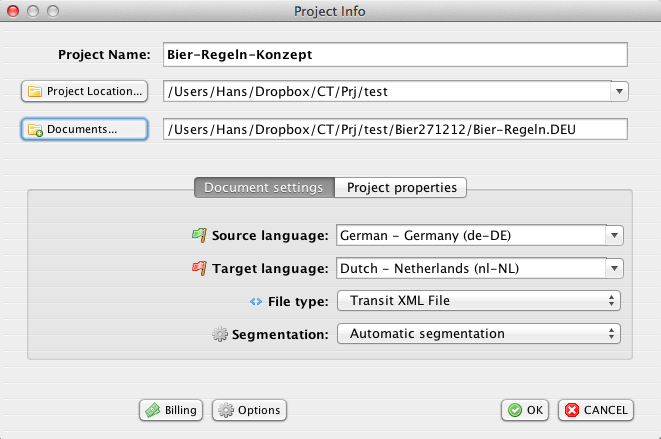Open Billing via the green money icon
The height and width of the screenshot is (439, 661).
pyautogui.click(x=171, y=410)
